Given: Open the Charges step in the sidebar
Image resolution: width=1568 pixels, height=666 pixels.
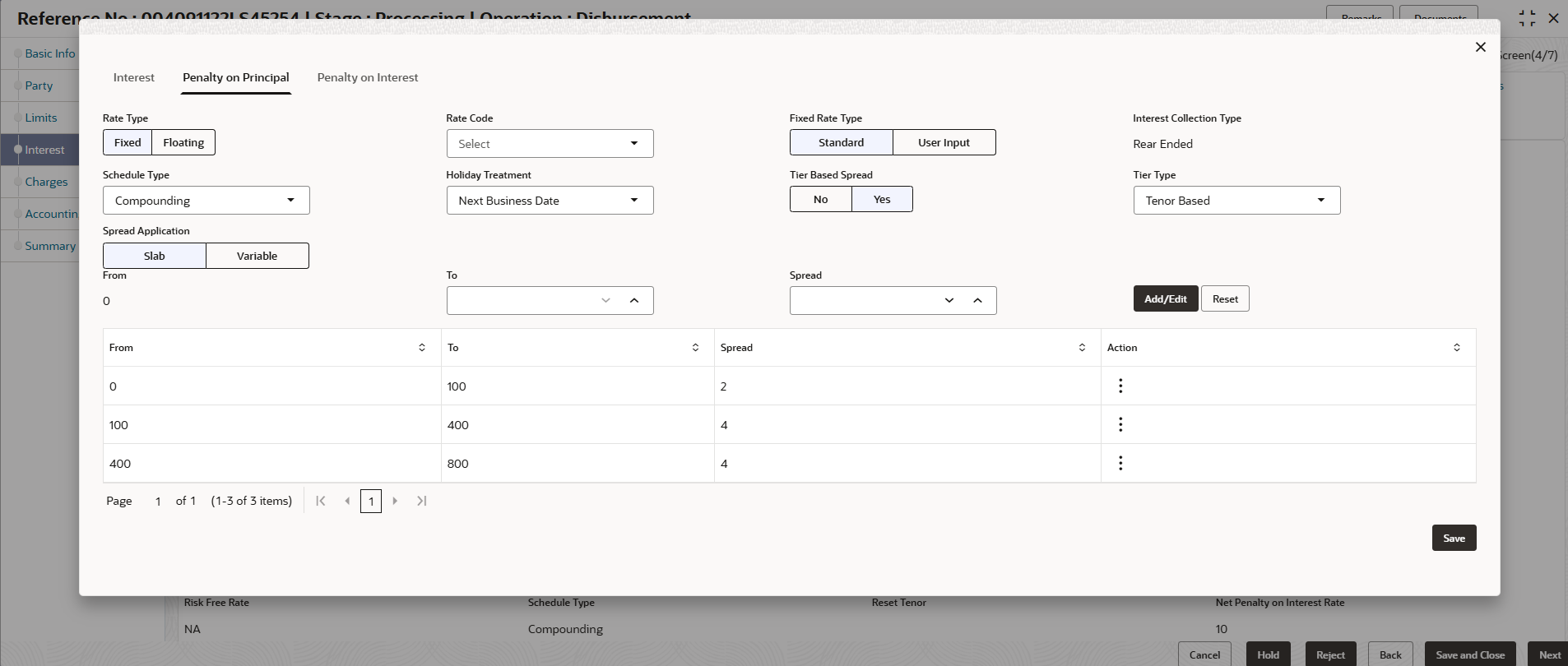Looking at the screenshot, I should 46,182.
